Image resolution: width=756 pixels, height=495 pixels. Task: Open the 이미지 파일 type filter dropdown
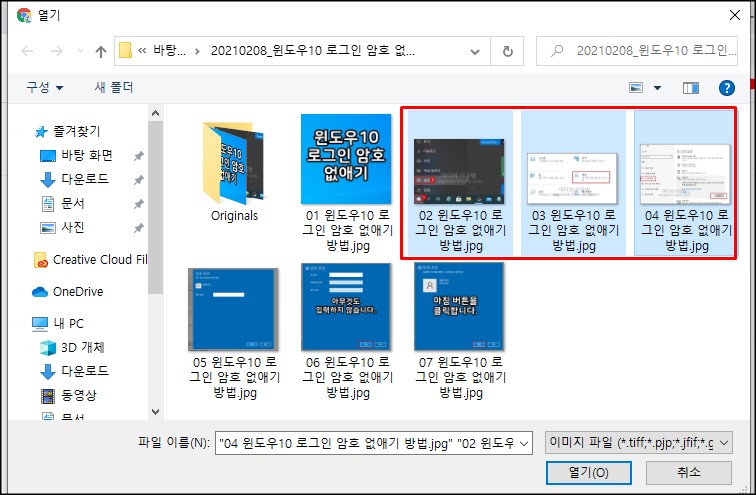(639, 442)
